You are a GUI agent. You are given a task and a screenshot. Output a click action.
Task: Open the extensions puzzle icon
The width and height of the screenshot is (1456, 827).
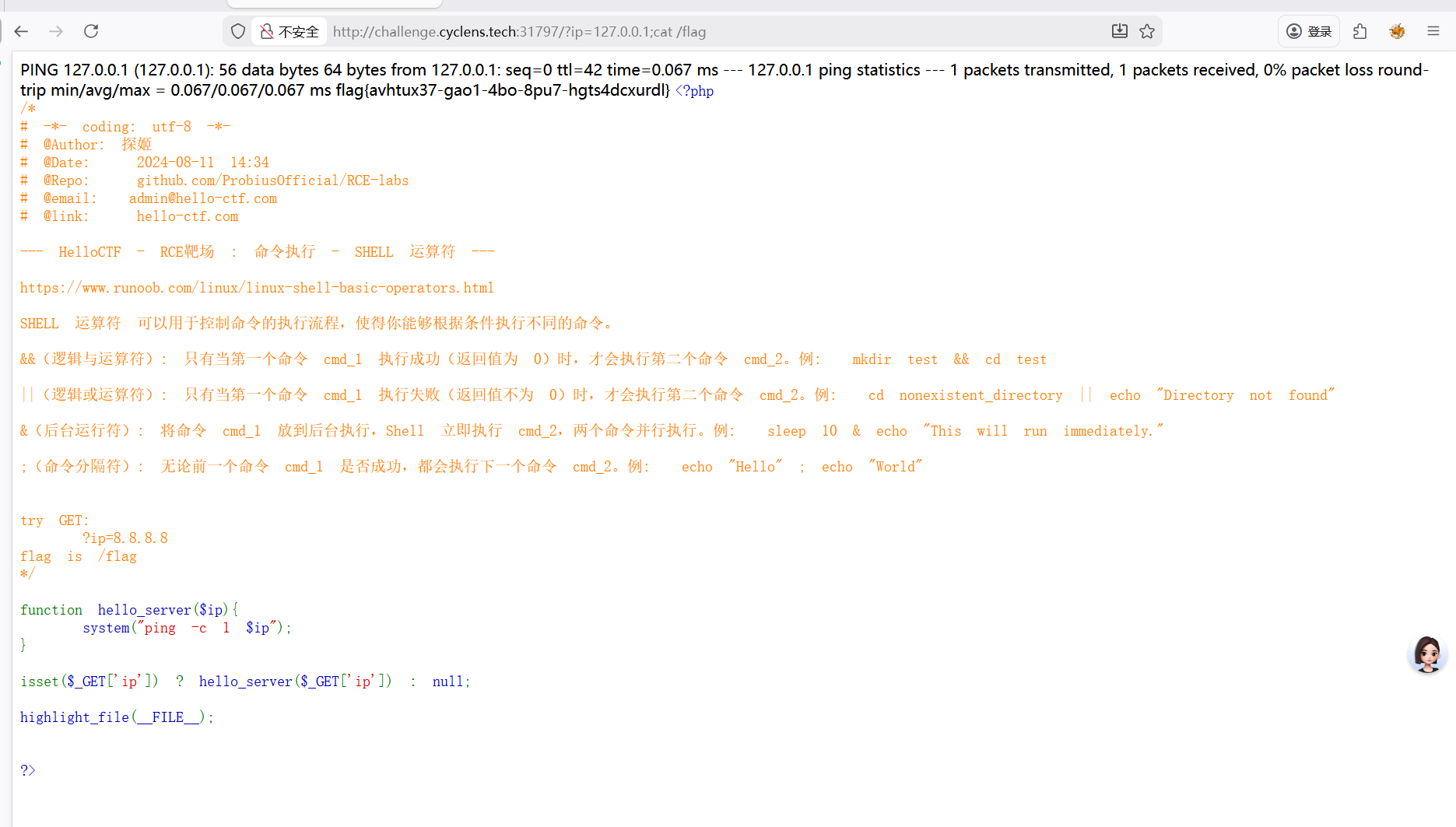pyautogui.click(x=1360, y=31)
